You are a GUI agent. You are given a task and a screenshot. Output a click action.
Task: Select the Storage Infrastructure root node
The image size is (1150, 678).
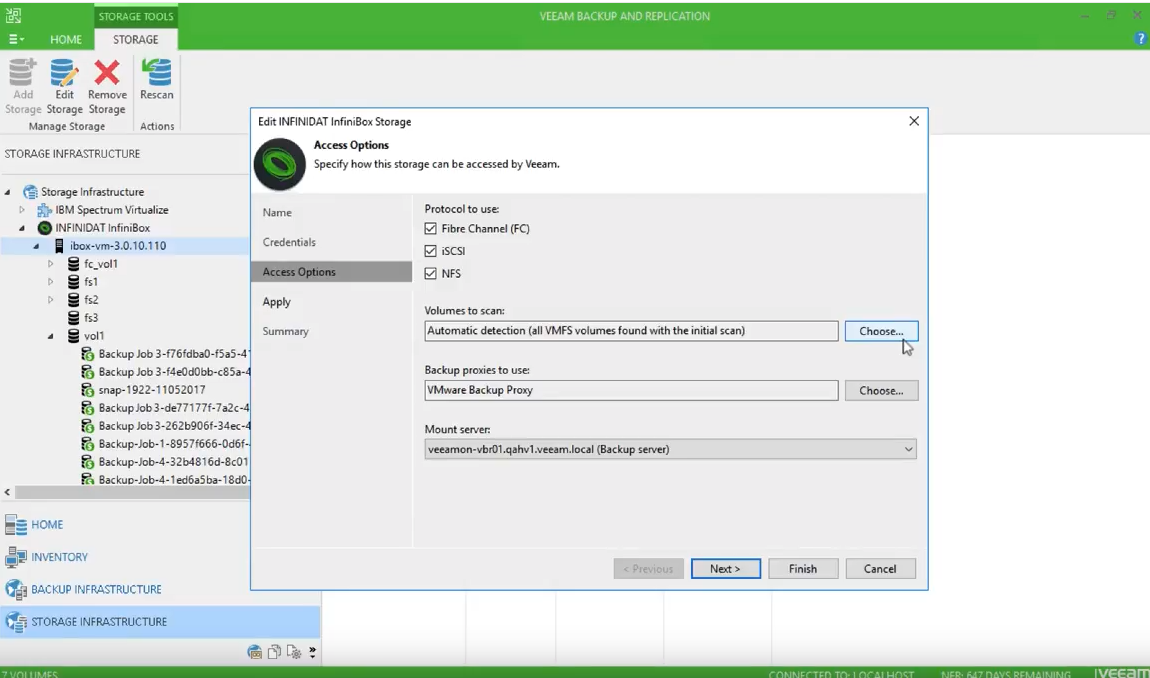92,192
